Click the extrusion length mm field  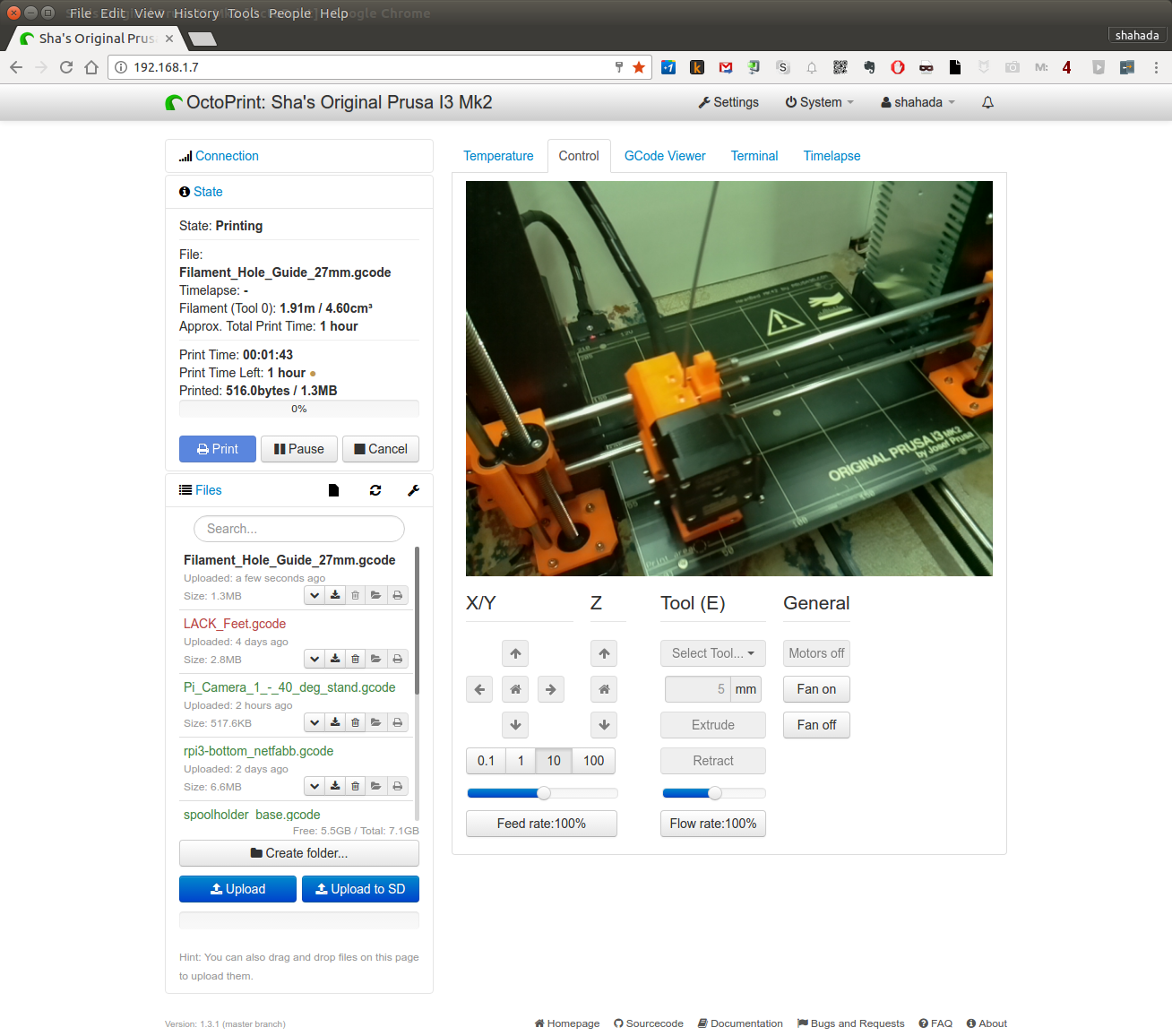click(698, 689)
